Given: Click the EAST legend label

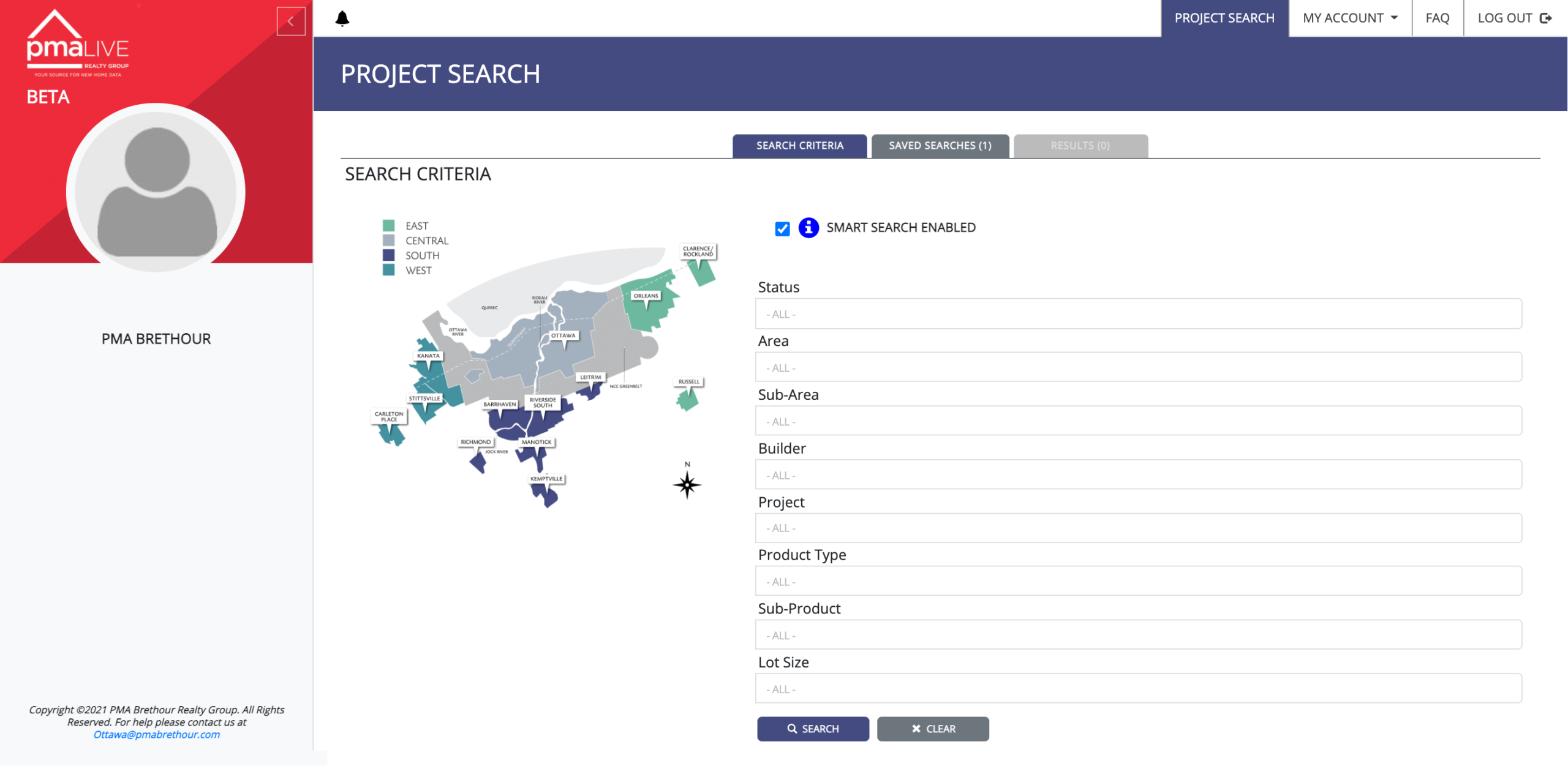Looking at the screenshot, I should 417,226.
